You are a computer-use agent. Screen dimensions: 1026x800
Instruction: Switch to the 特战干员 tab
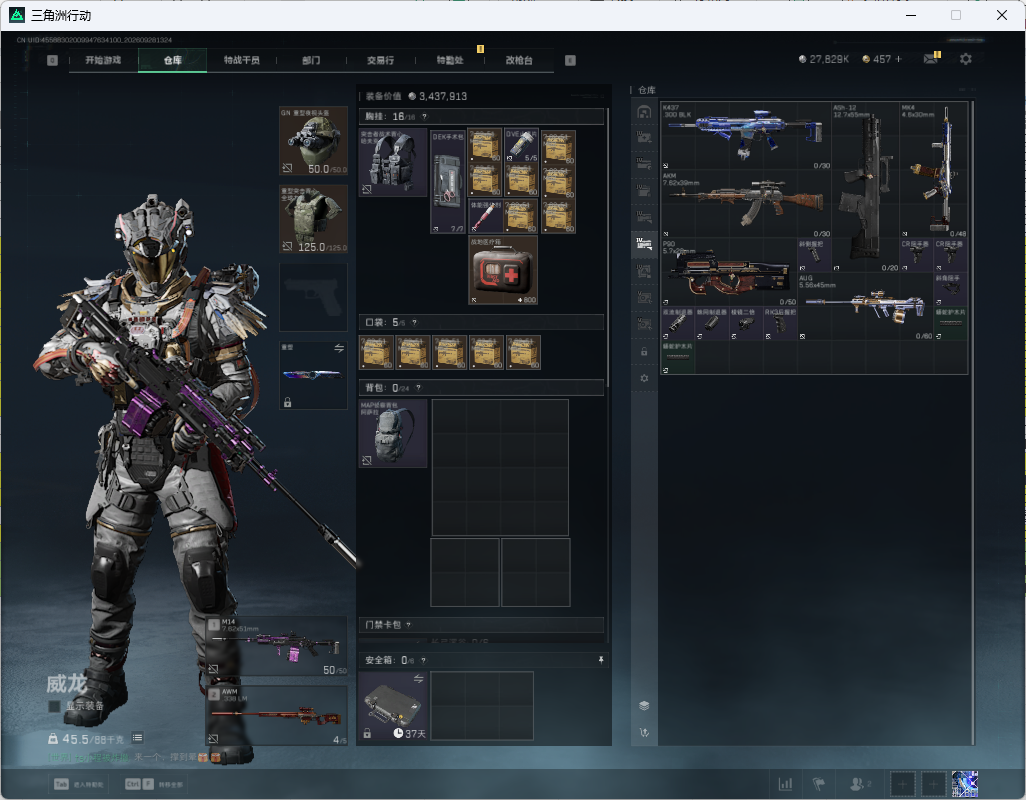[241, 60]
